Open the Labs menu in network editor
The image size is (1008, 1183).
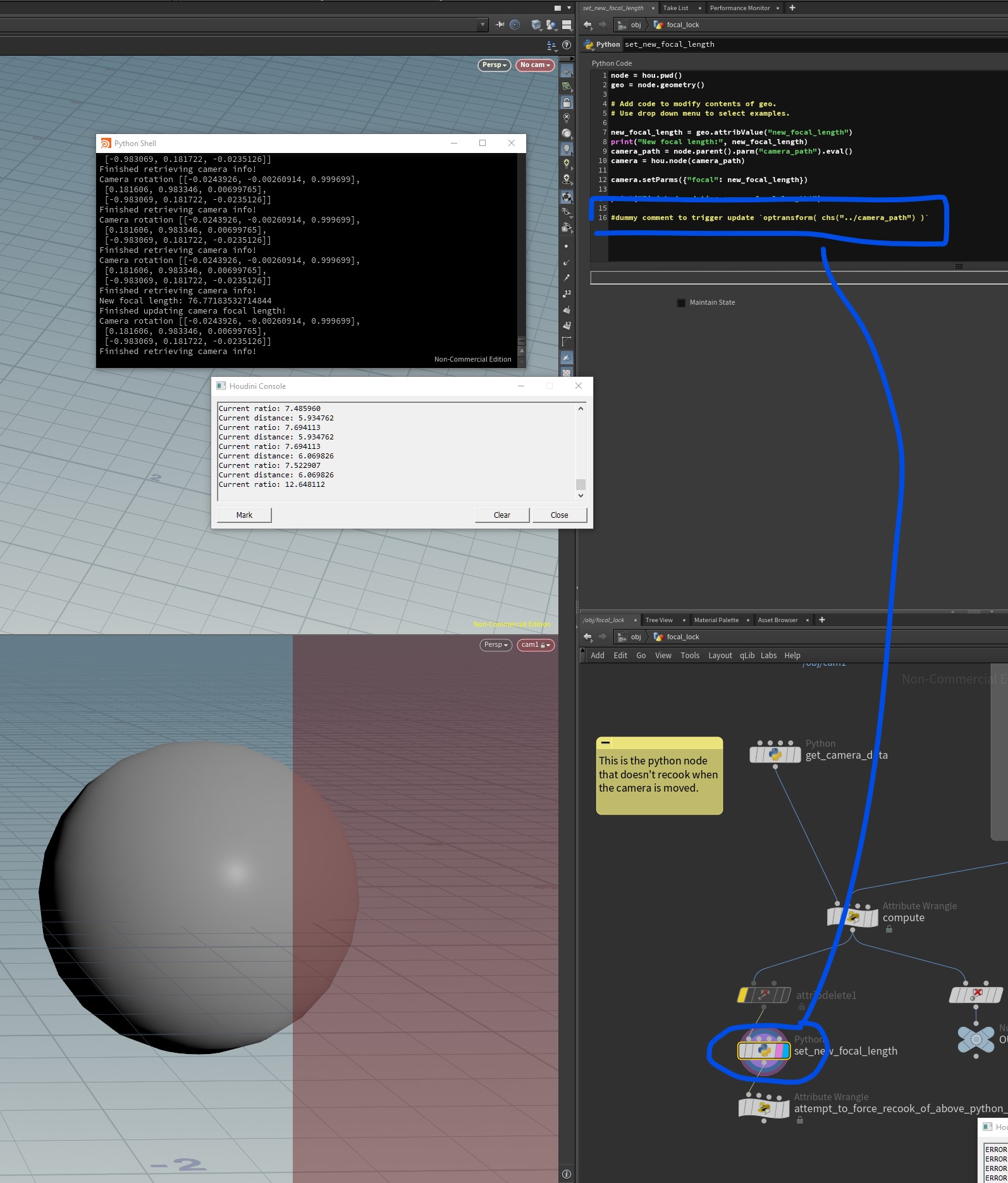(768, 656)
